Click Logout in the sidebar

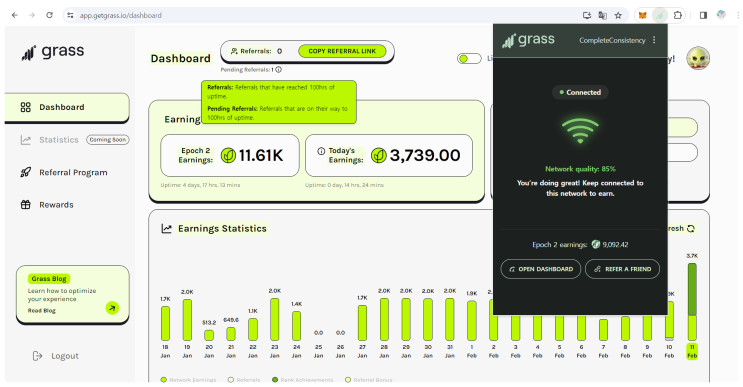click(x=55, y=356)
